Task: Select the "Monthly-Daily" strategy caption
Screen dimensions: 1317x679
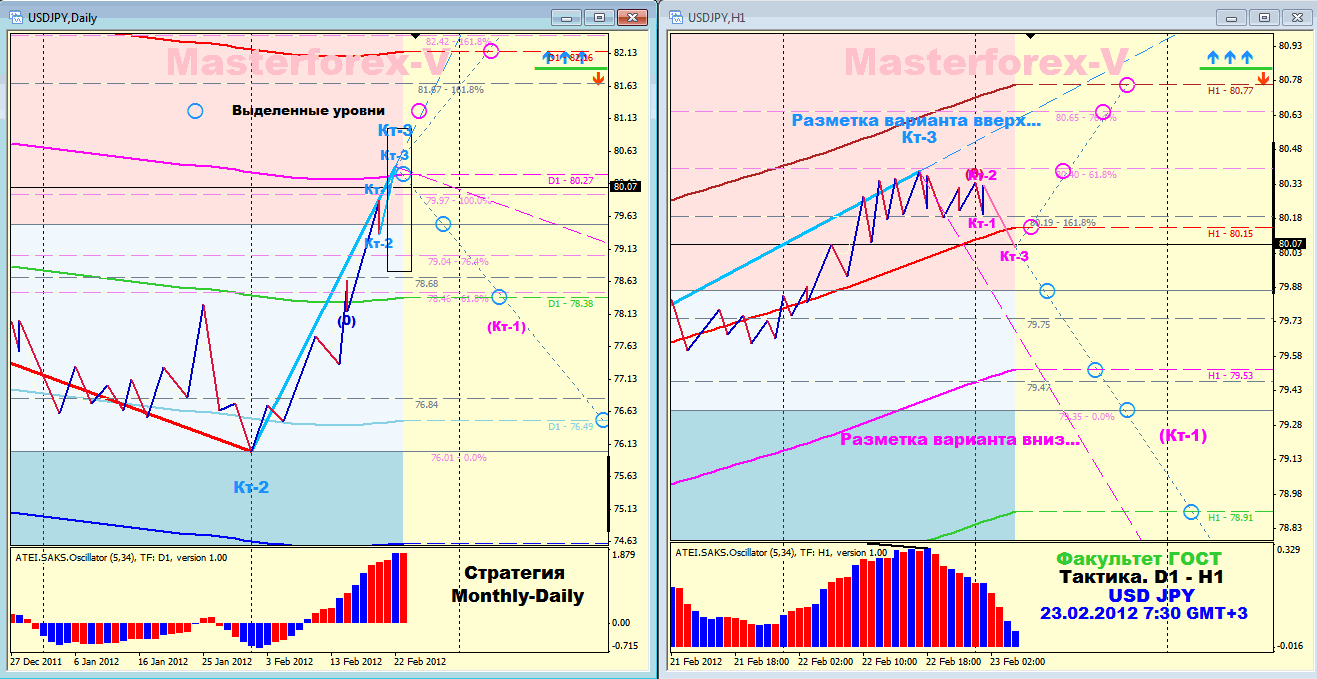Action: 517,596
